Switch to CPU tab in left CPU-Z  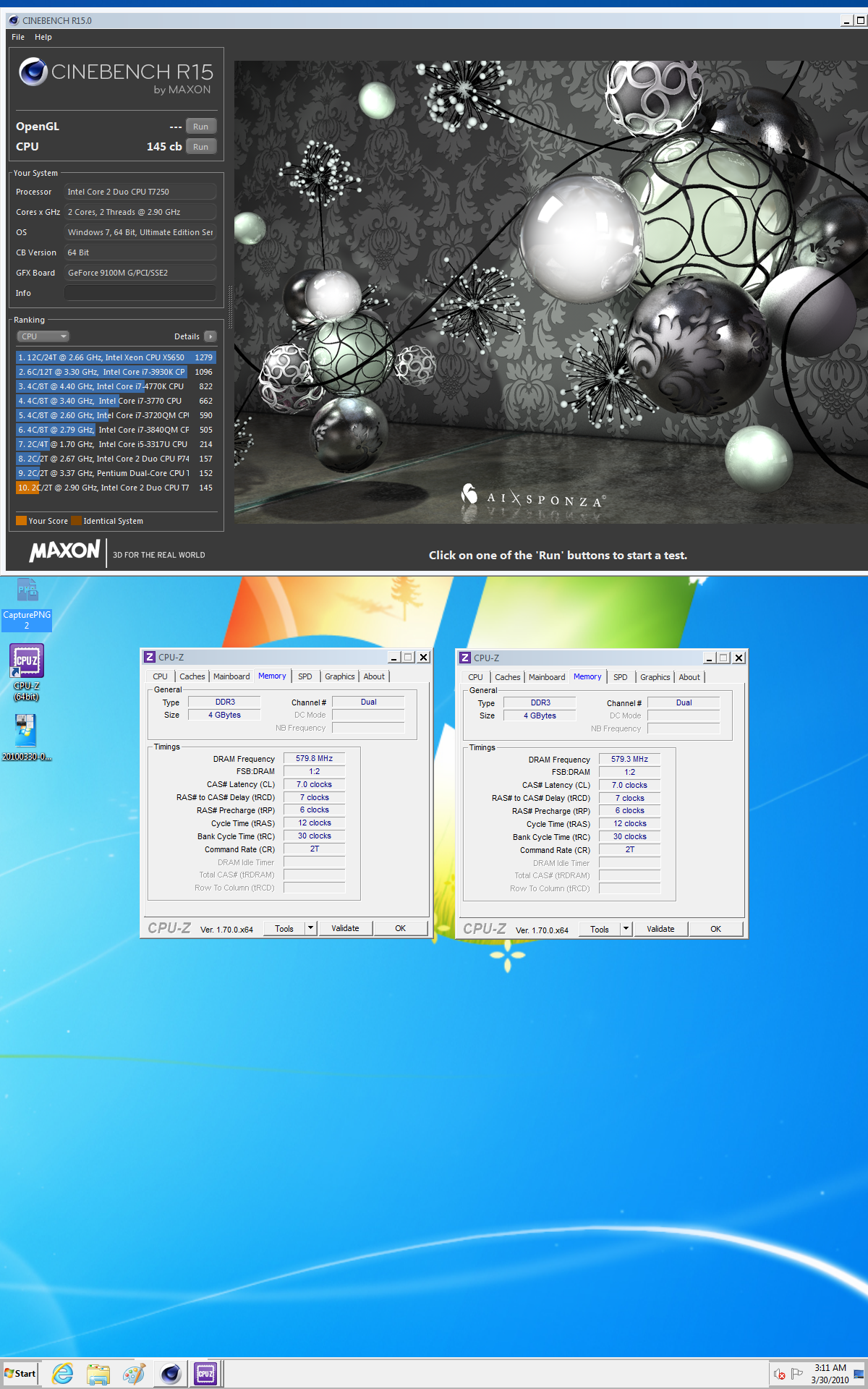click(161, 676)
